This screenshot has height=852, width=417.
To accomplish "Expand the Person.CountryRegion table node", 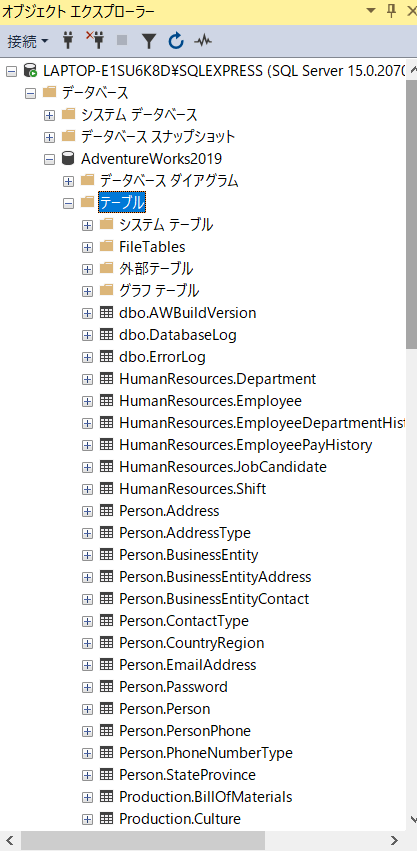I will (x=87, y=643).
